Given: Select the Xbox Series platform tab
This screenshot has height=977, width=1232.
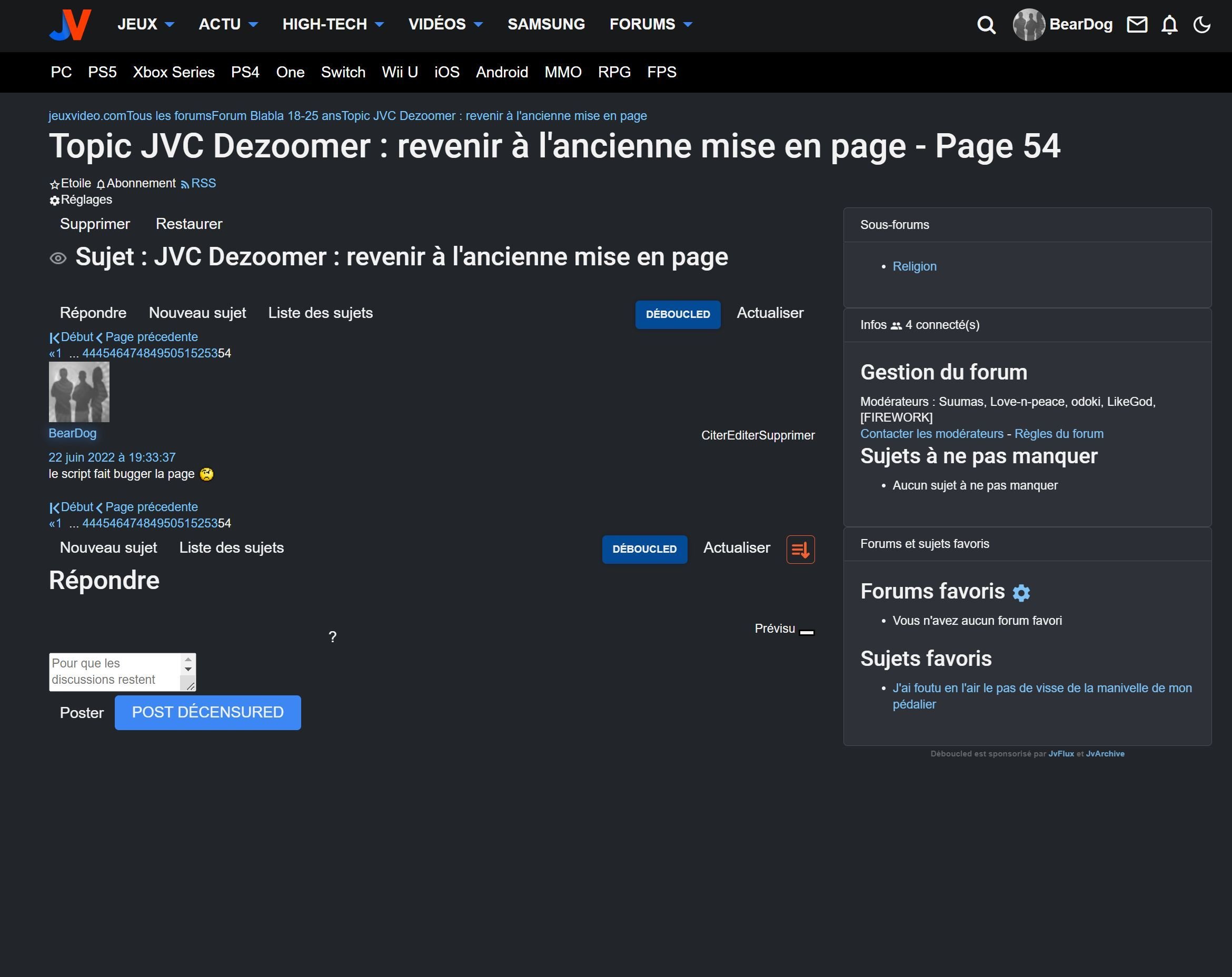Looking at the screenshot, I should click(x=174, y=73).
